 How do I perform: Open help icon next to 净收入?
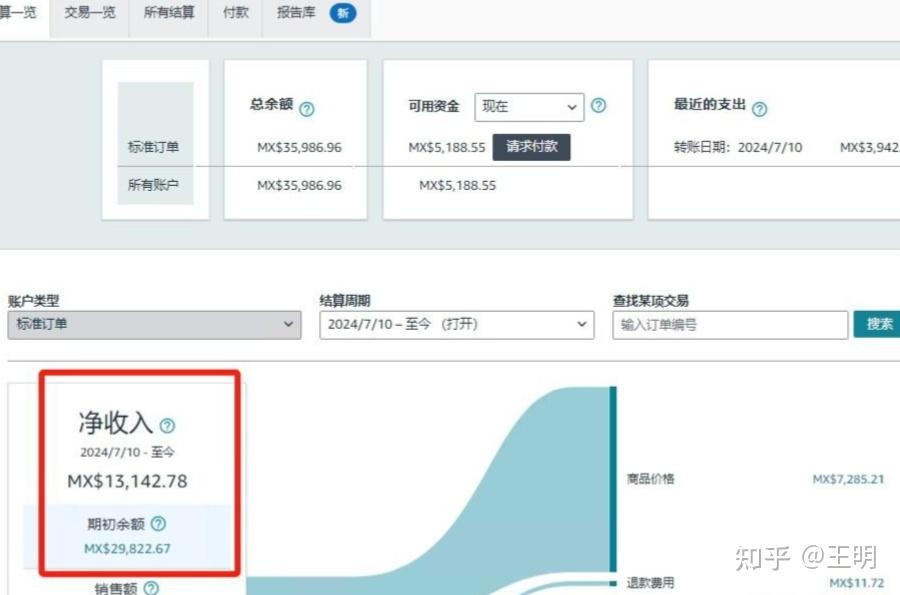point(167,426)
